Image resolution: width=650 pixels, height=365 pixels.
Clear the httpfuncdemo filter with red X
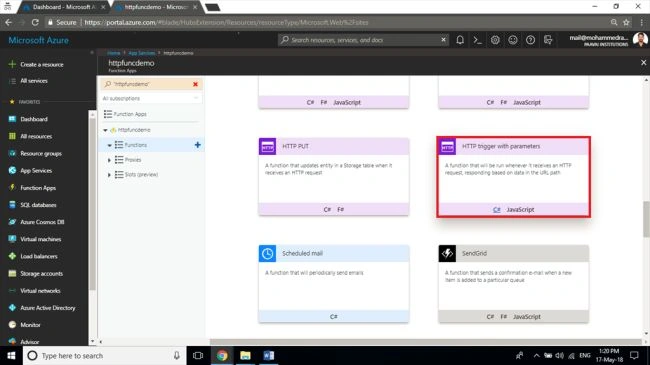click(x=195, y=84)
